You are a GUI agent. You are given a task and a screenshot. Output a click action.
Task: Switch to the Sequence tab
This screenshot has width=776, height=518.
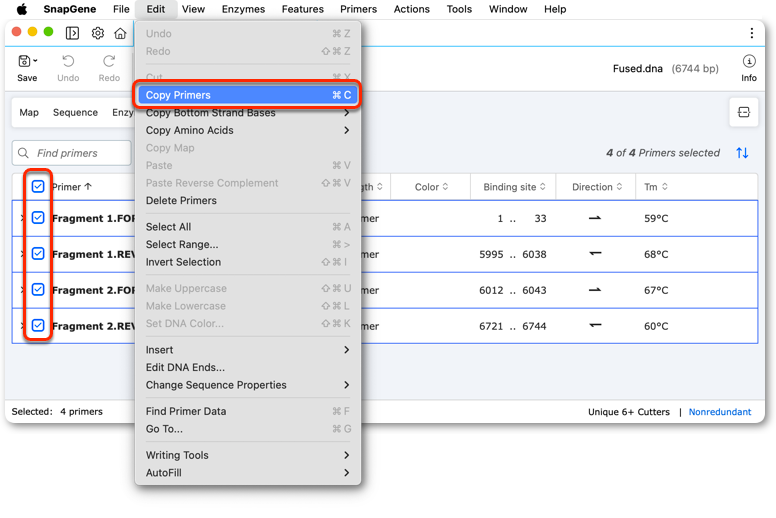click(75, 112)
